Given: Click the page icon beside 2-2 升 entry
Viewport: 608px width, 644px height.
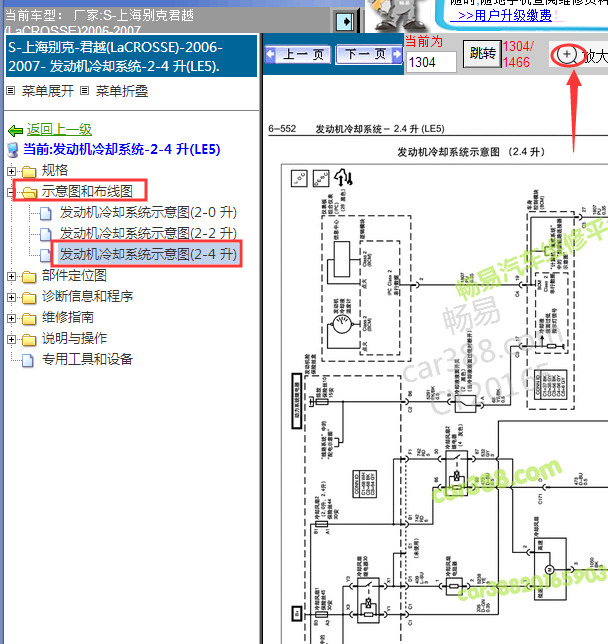Looking at the screenshot, I should tap(46, 235).
